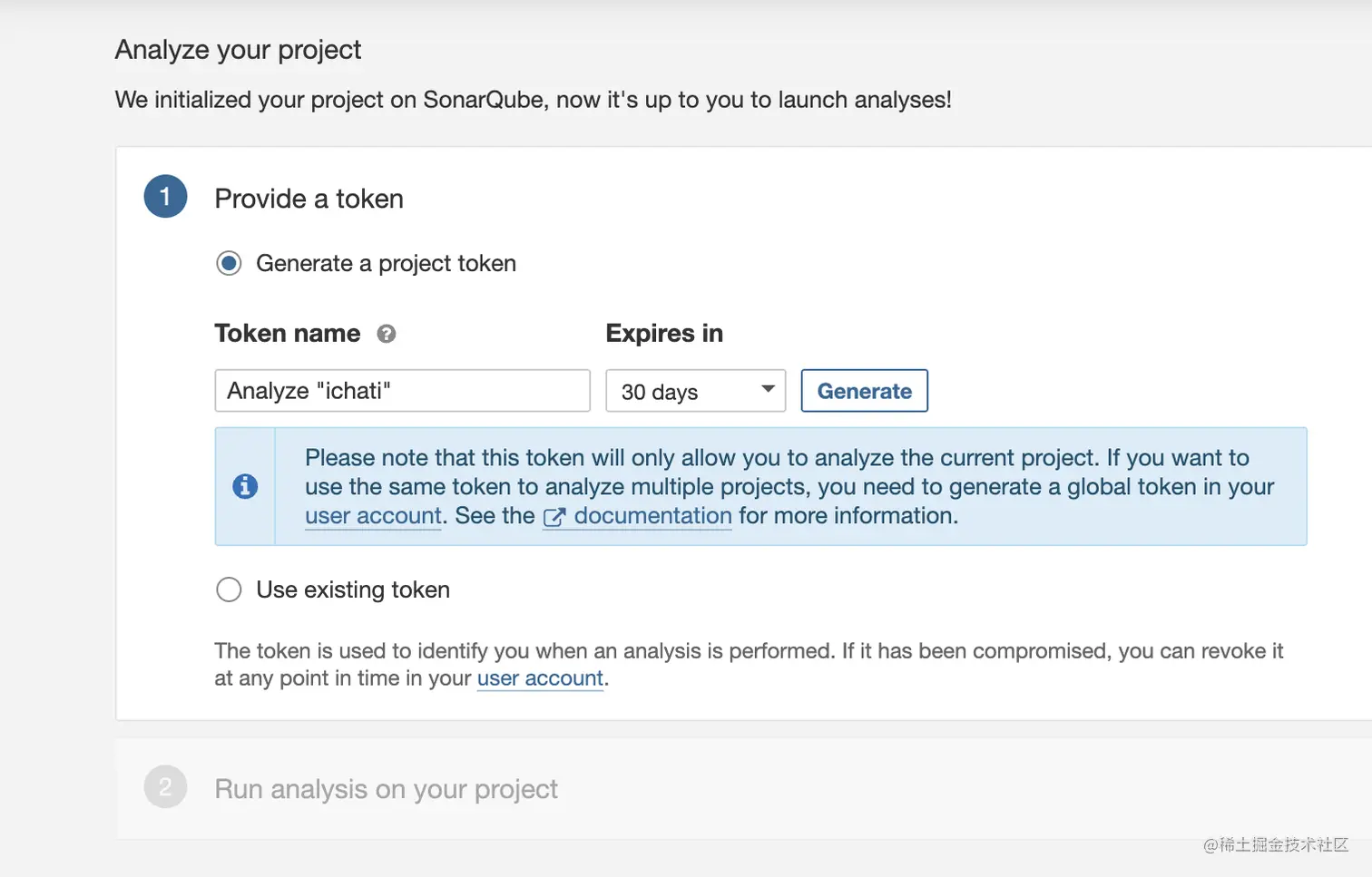Click the Analyze your project page title
The height and width of the screenshot is (877, 1372).
pos(238,50)
